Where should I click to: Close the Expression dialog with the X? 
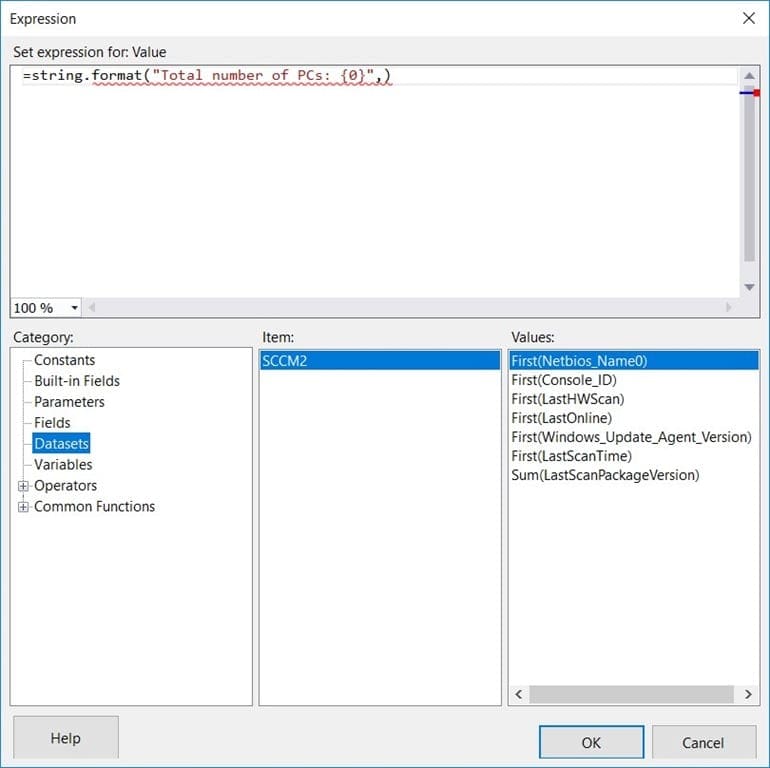pos(748,19)
